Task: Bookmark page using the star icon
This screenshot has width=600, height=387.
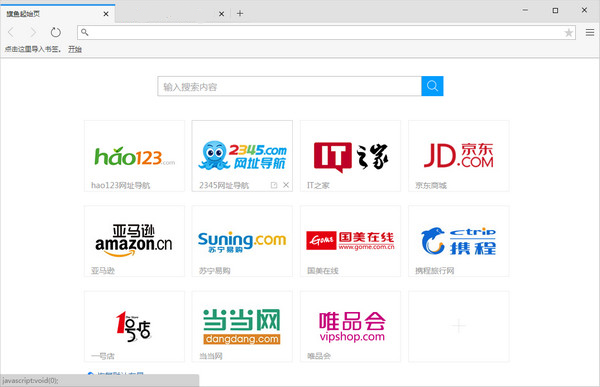Action: [569, 33]
